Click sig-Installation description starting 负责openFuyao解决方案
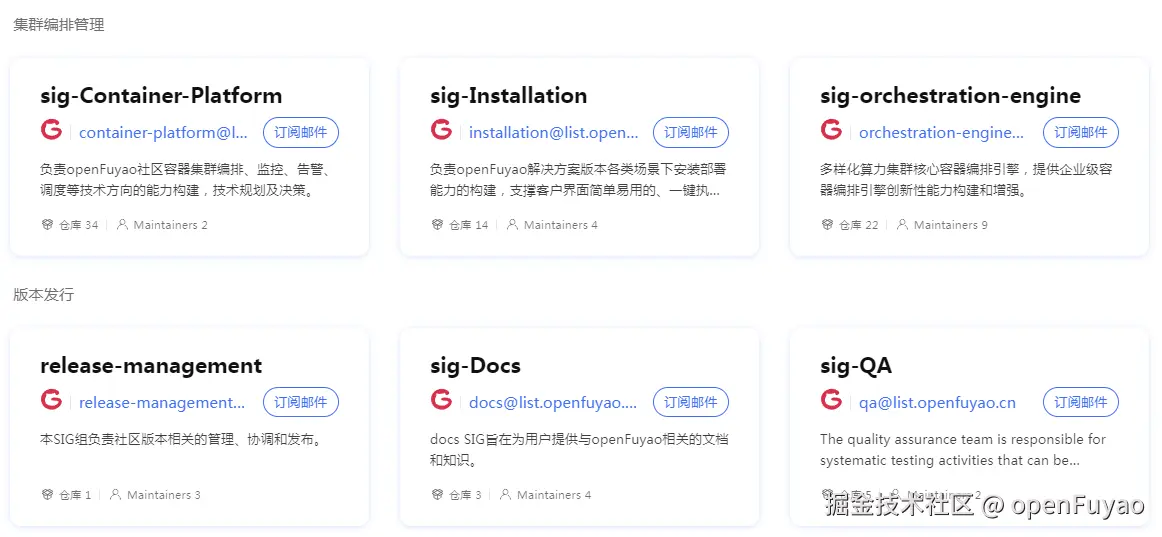The image size is (1162, 537). coord(576,180)
